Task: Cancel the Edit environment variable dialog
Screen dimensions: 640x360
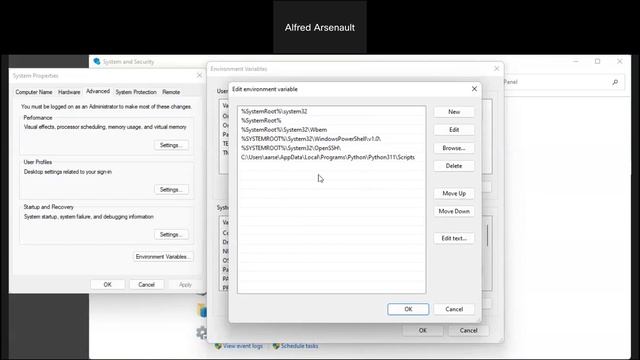Action: [x=454, y=309]
